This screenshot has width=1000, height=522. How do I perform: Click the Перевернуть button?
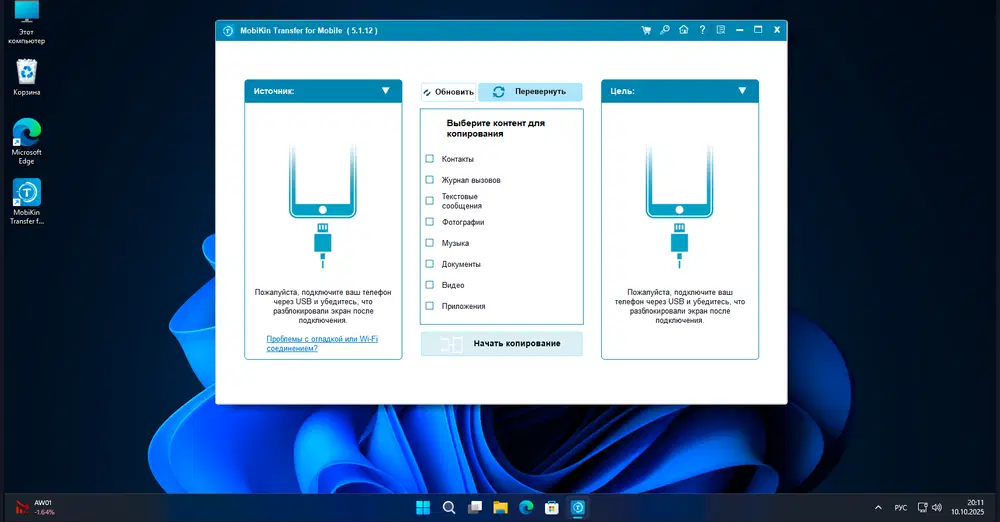coord(530,92)
